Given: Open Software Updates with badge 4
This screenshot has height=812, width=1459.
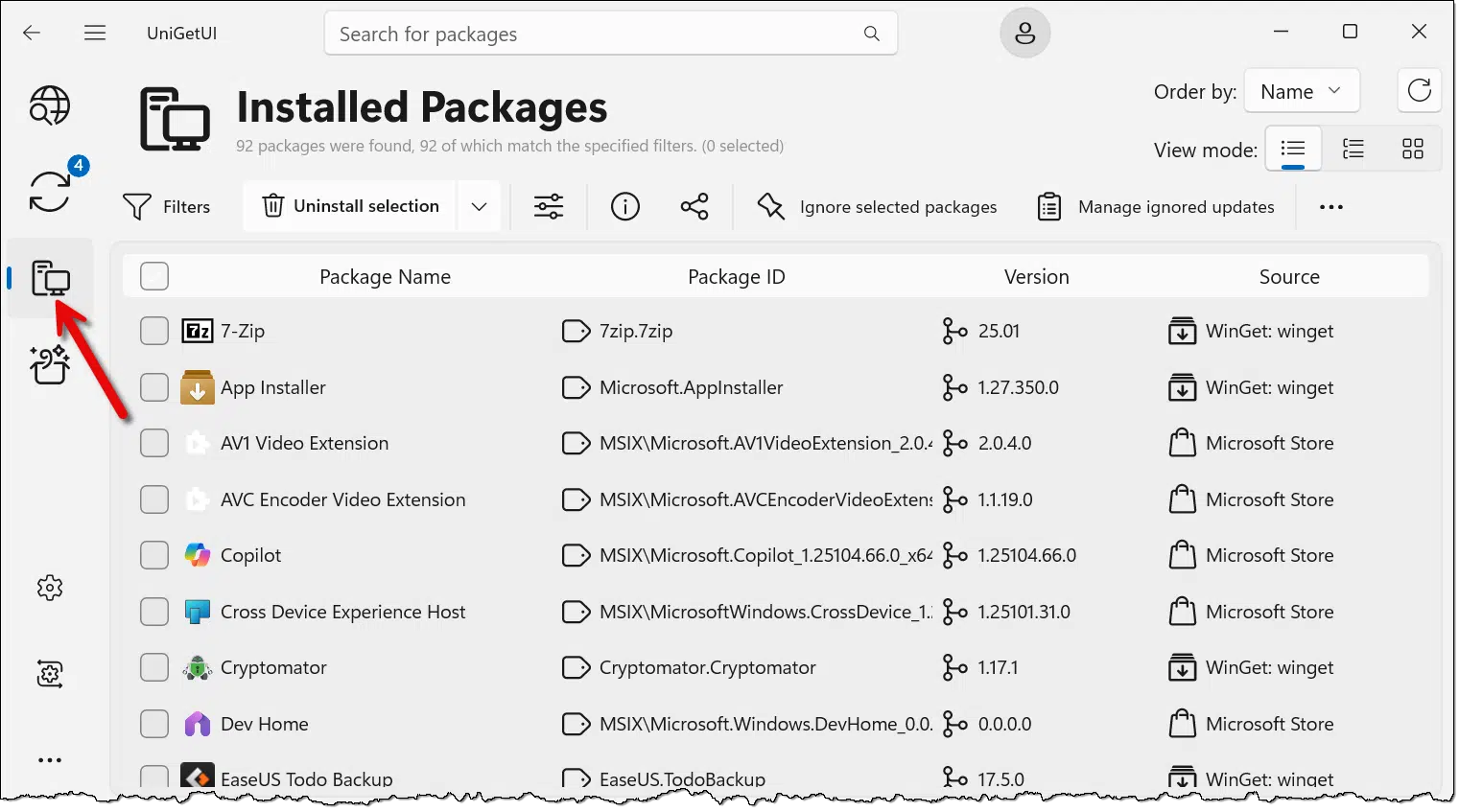Looking at the screenshot, I should (x=50, y=190).
